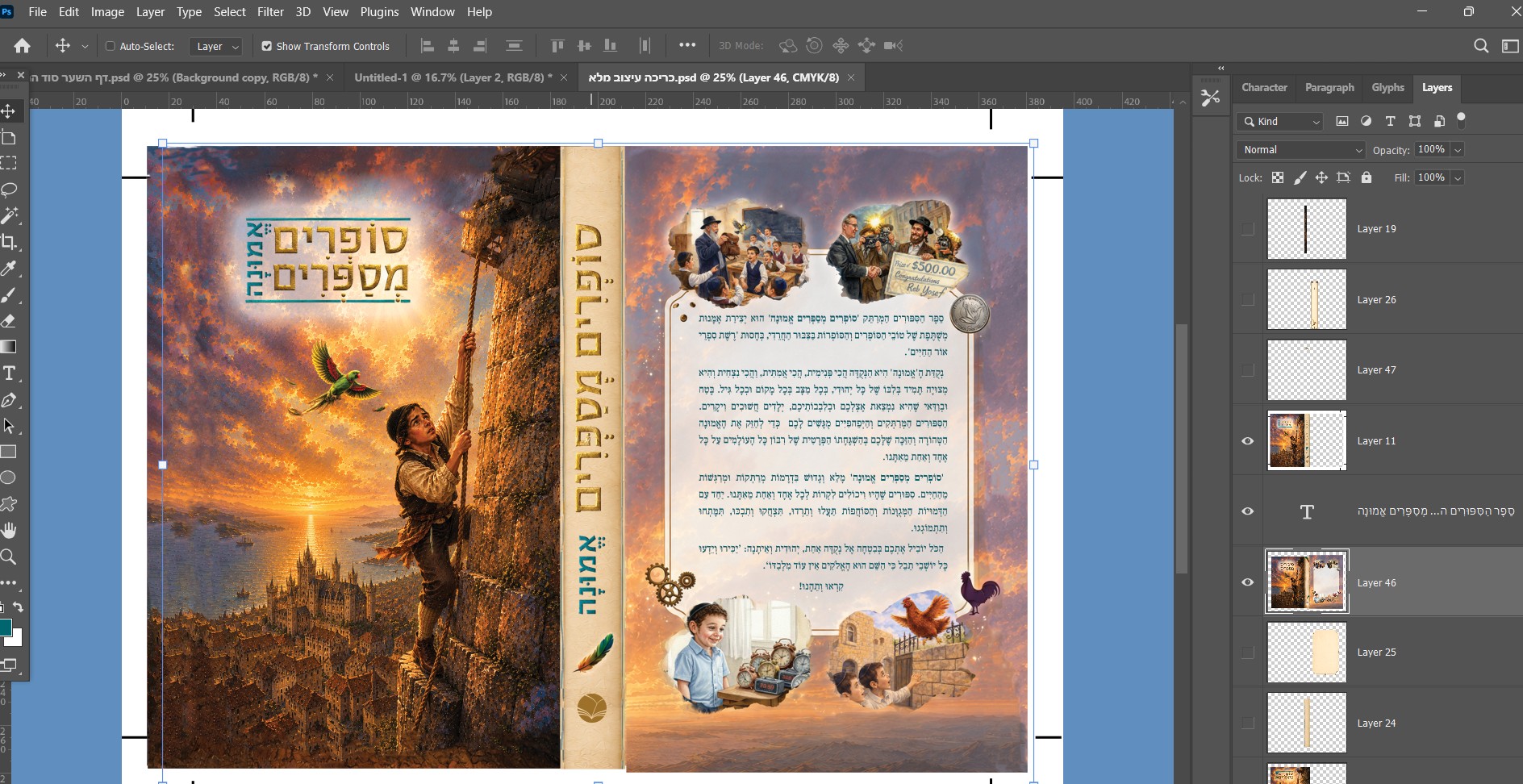Hide Layer 46 using its eye icon

pyautogui.click(x=1248, y=582)
